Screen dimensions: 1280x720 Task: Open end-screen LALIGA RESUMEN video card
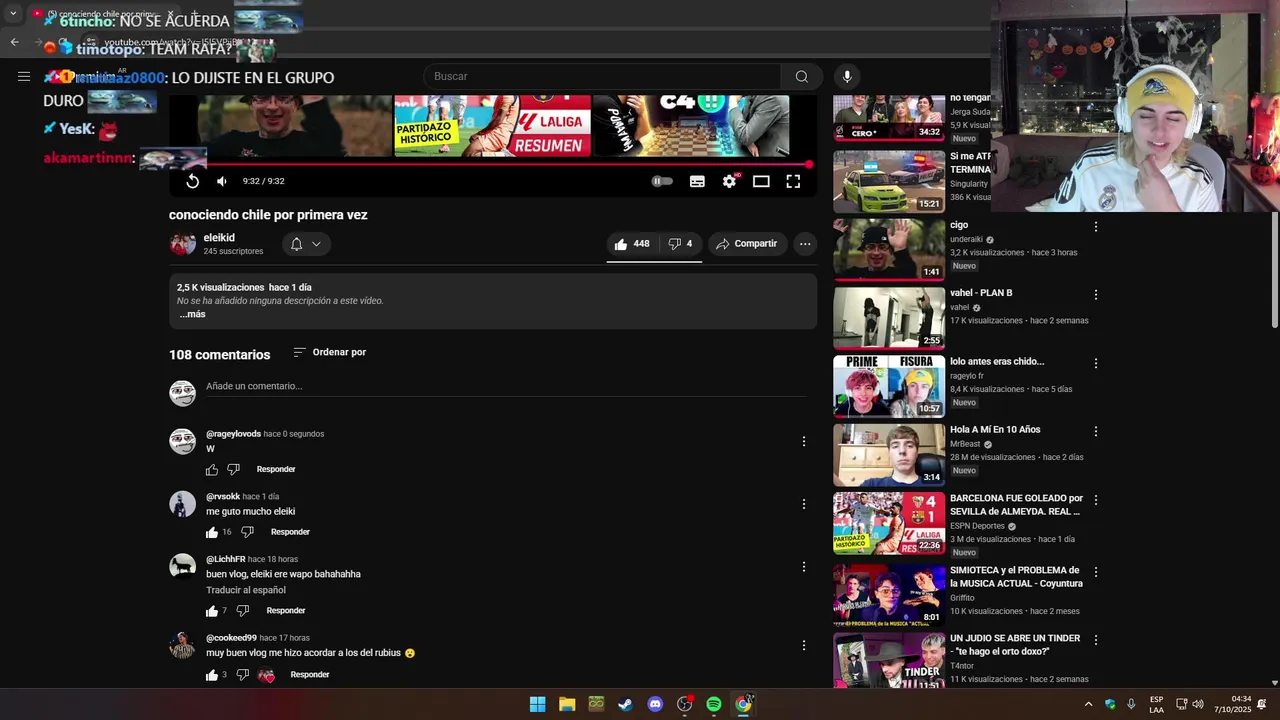[492, 126]
